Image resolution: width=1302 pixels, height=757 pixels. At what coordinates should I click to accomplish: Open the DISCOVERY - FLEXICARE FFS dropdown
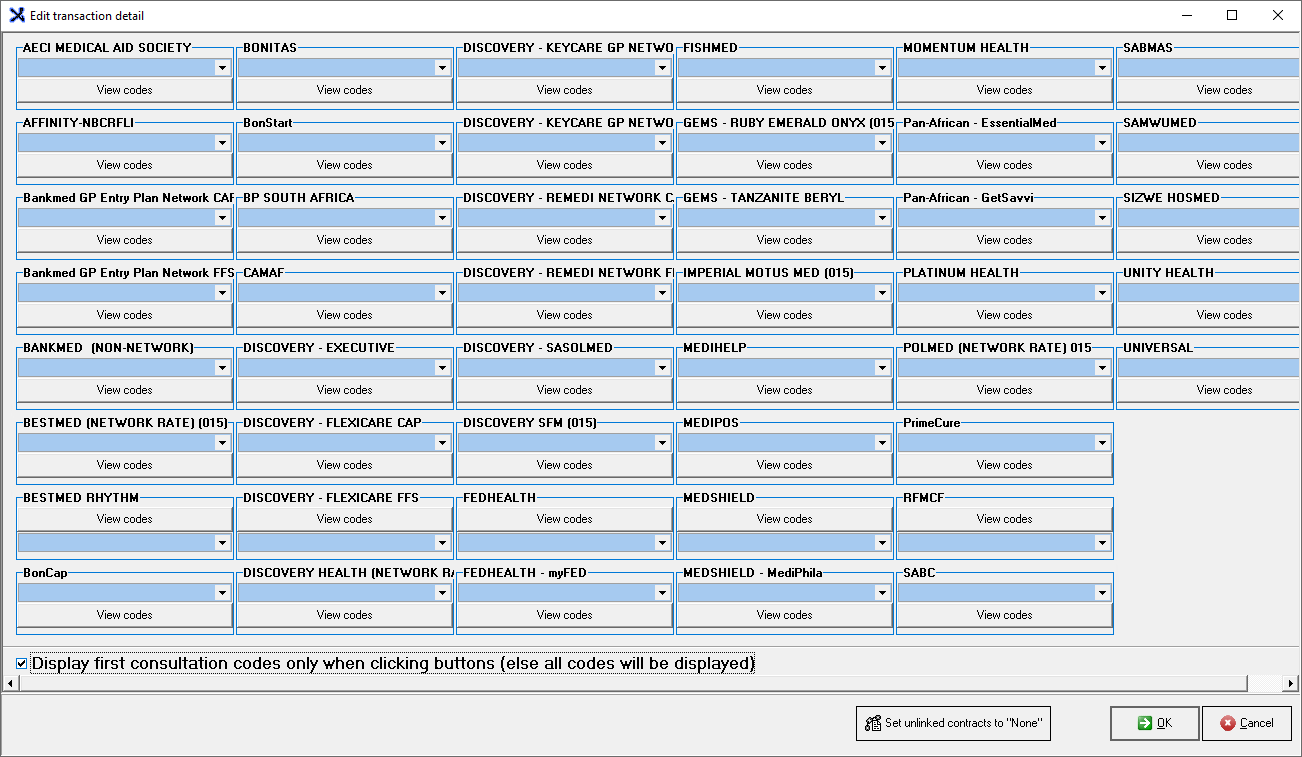click(x=442, y=543)
